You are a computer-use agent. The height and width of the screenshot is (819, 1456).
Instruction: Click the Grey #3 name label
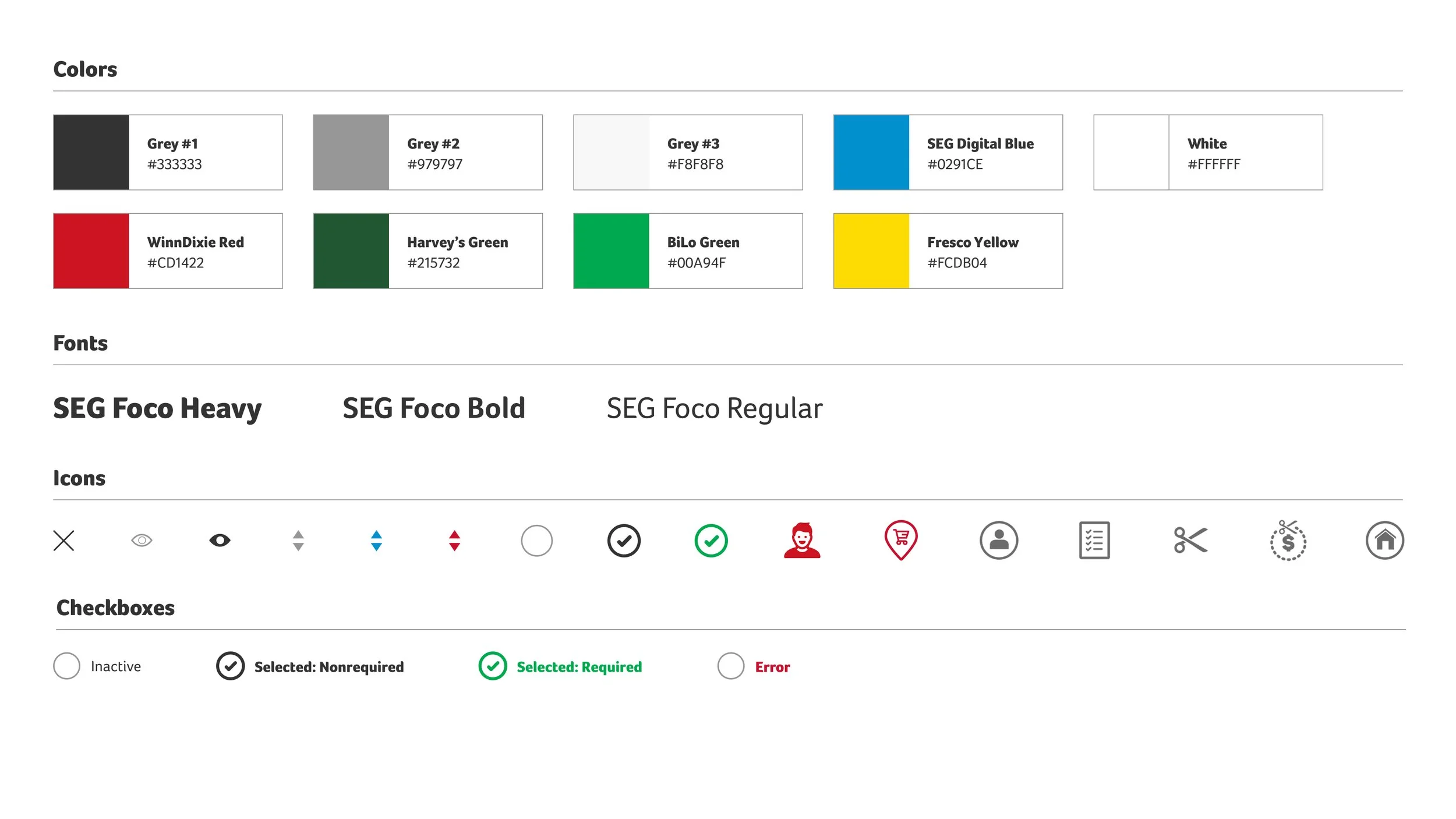[694, 144]
